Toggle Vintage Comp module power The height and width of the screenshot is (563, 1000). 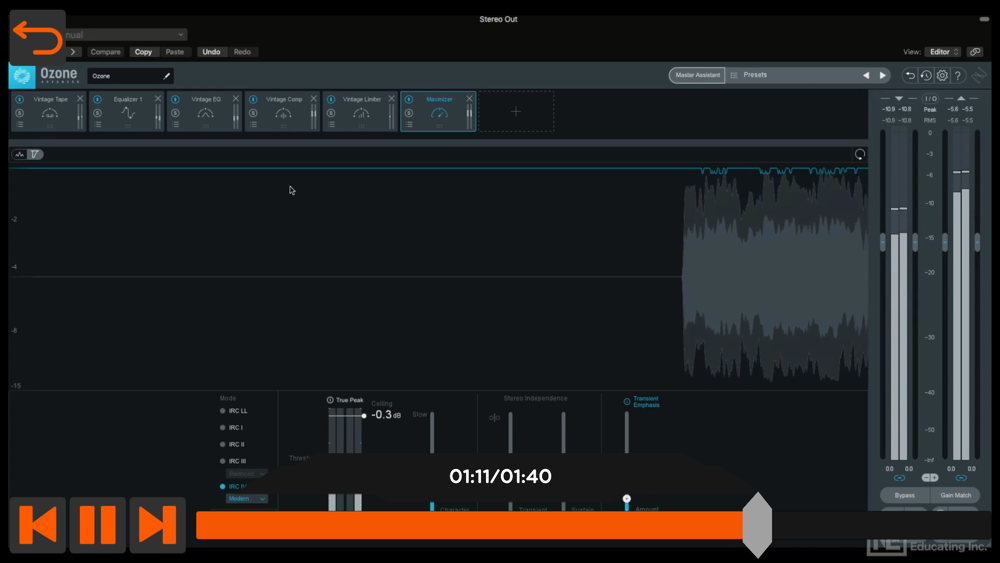point(253,99)
